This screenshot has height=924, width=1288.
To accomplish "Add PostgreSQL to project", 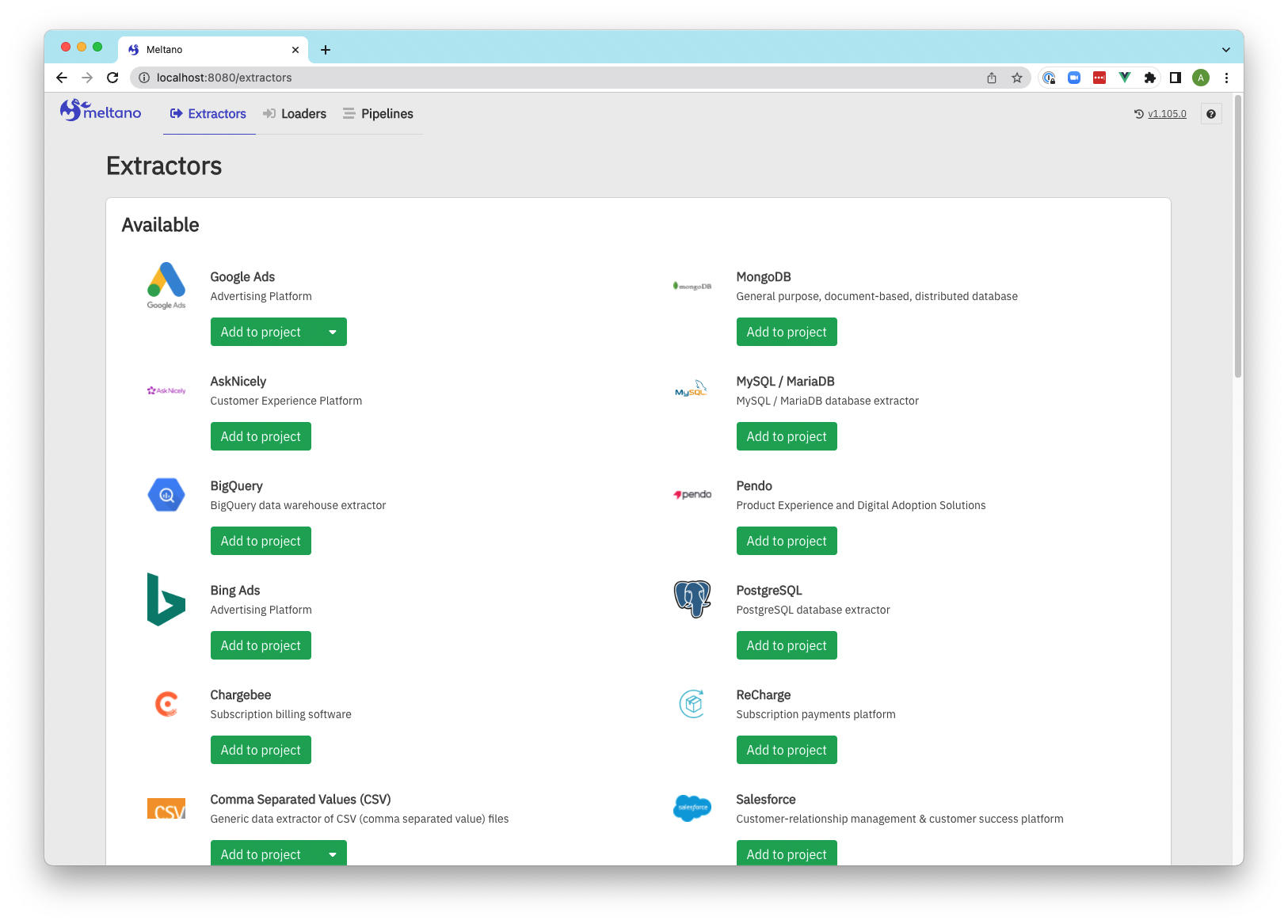I will coord(787,645).
